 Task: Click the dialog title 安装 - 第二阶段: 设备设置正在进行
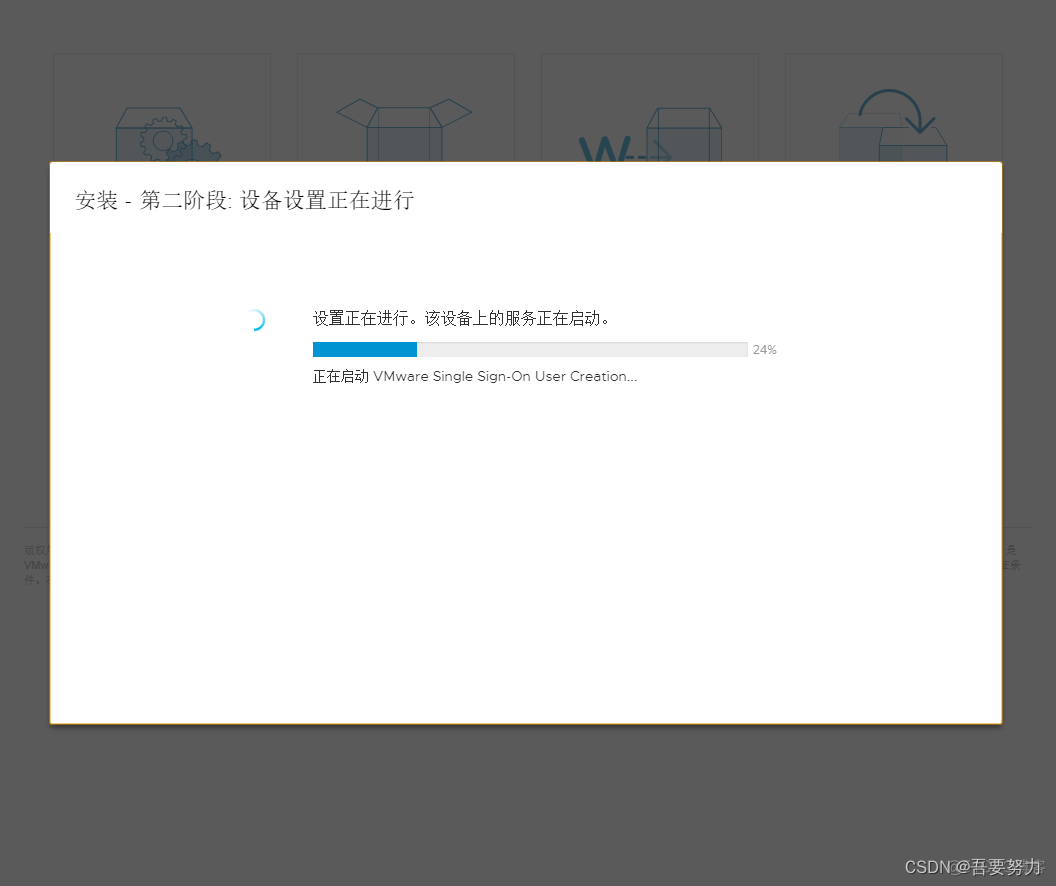244,200
